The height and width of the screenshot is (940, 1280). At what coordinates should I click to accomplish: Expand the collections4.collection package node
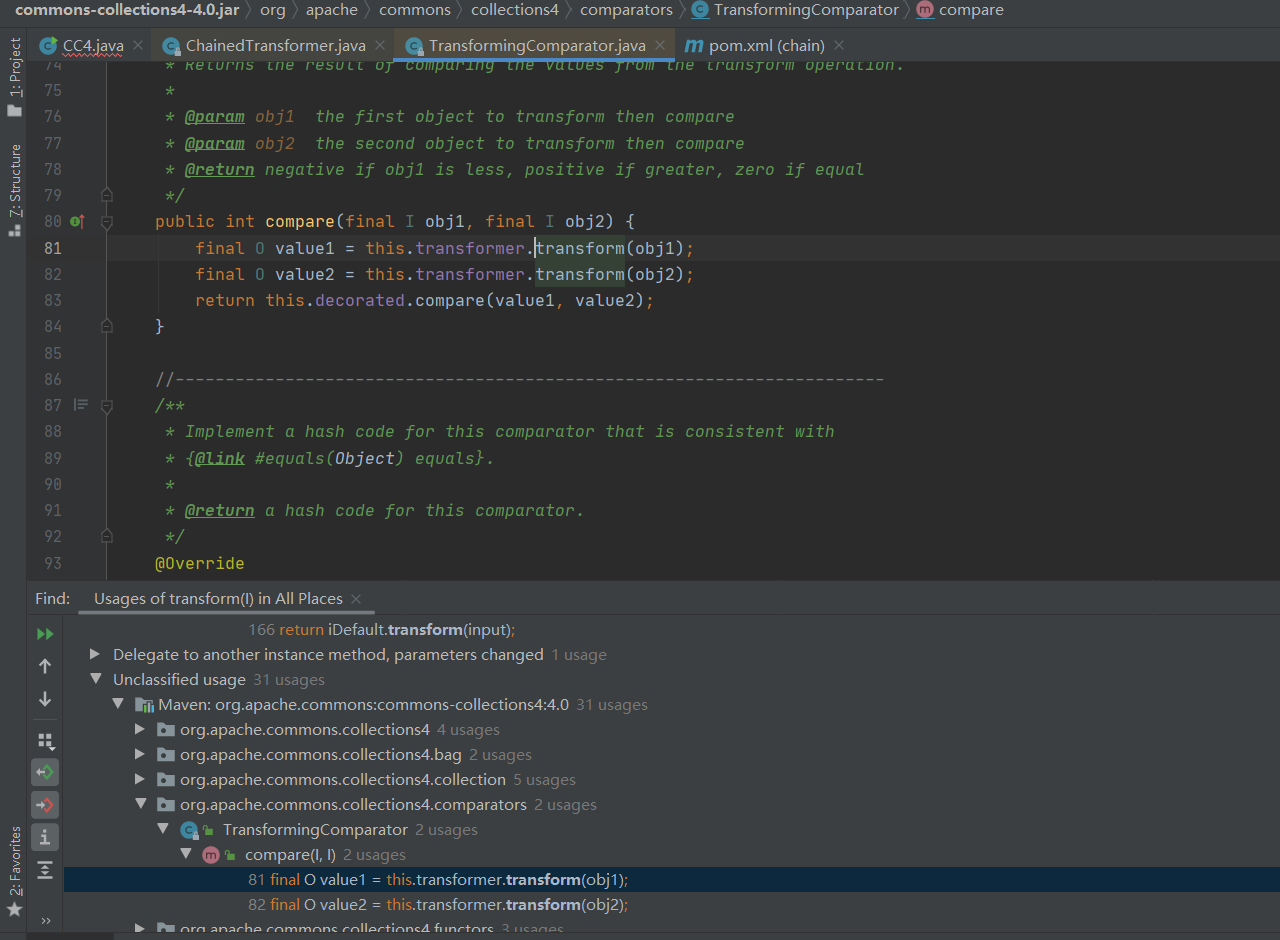click(x=140, y=780)
